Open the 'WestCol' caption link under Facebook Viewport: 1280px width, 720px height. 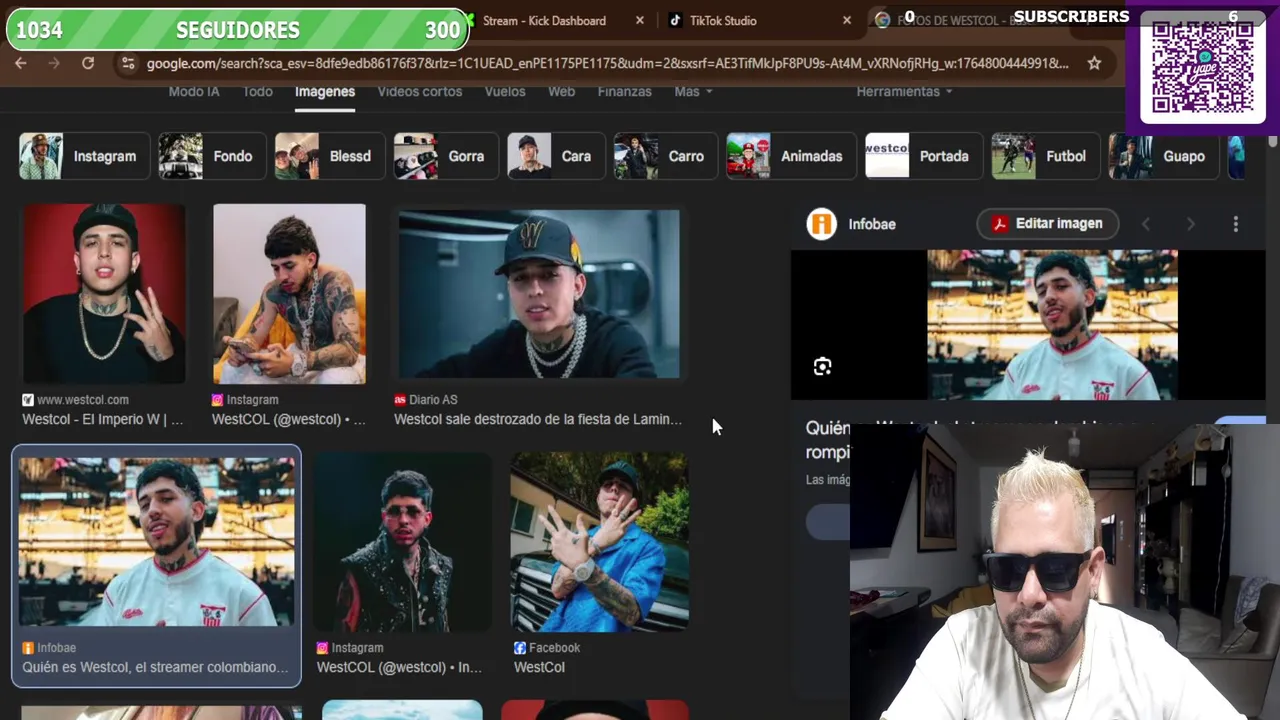pyautogui.click(x=539, y=667)
